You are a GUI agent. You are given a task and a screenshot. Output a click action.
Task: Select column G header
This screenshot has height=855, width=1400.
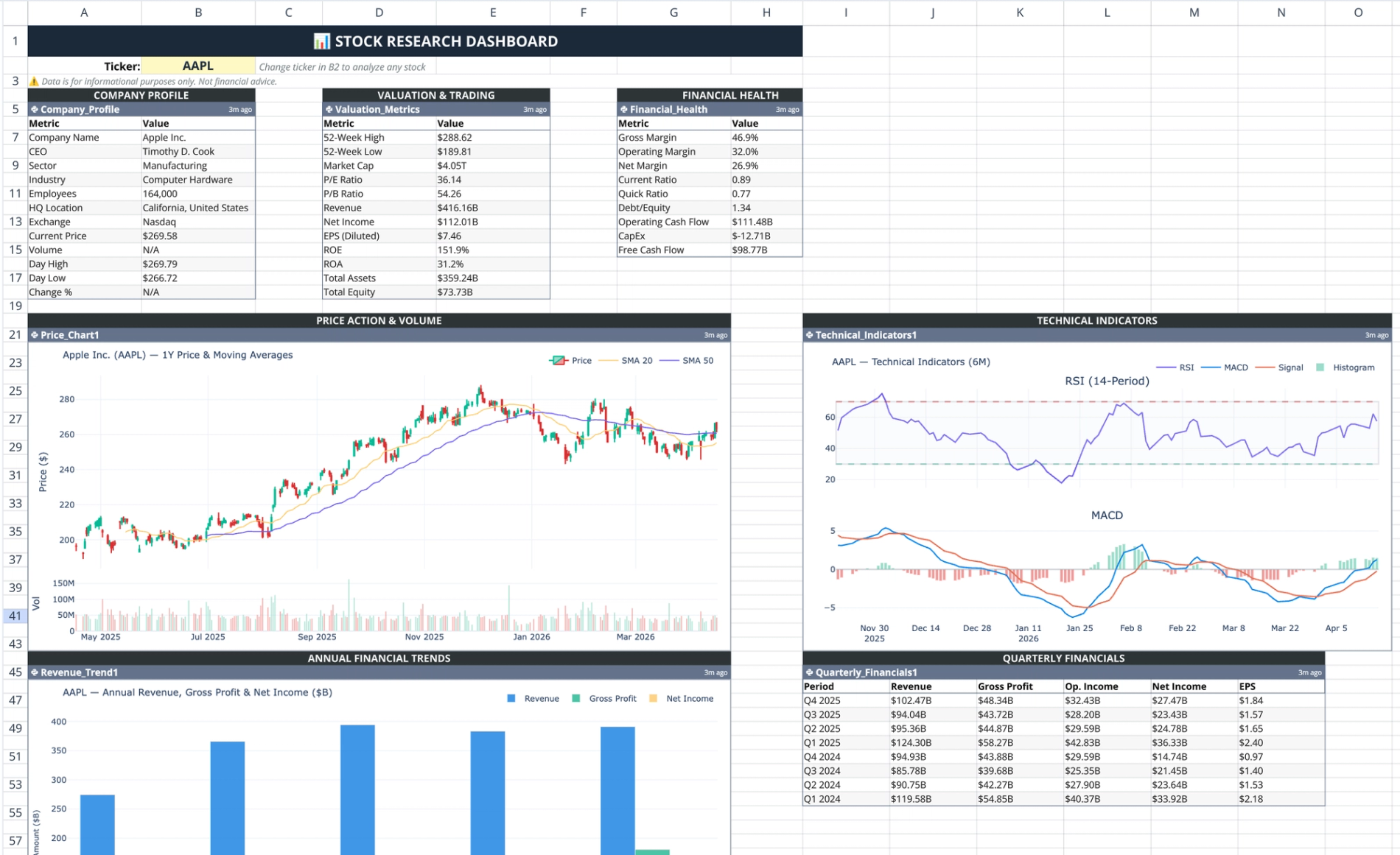[x=674, y=13]
